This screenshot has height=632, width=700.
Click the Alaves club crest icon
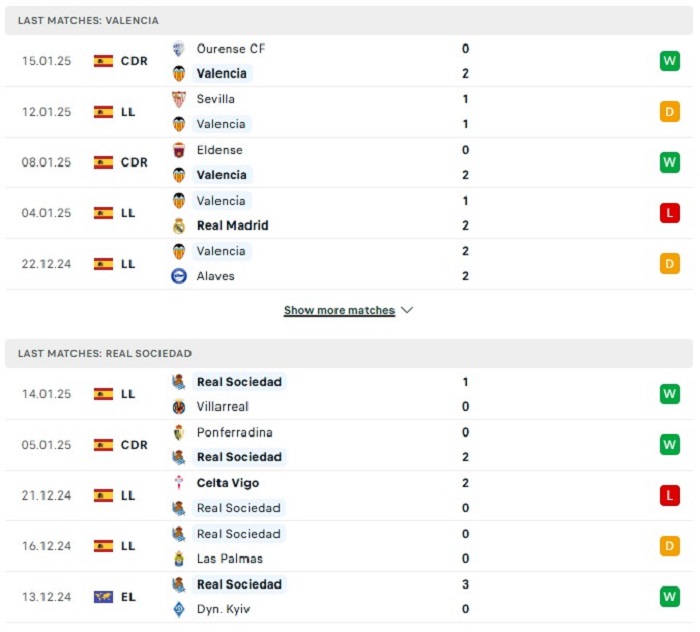click(x=179, y=276)
